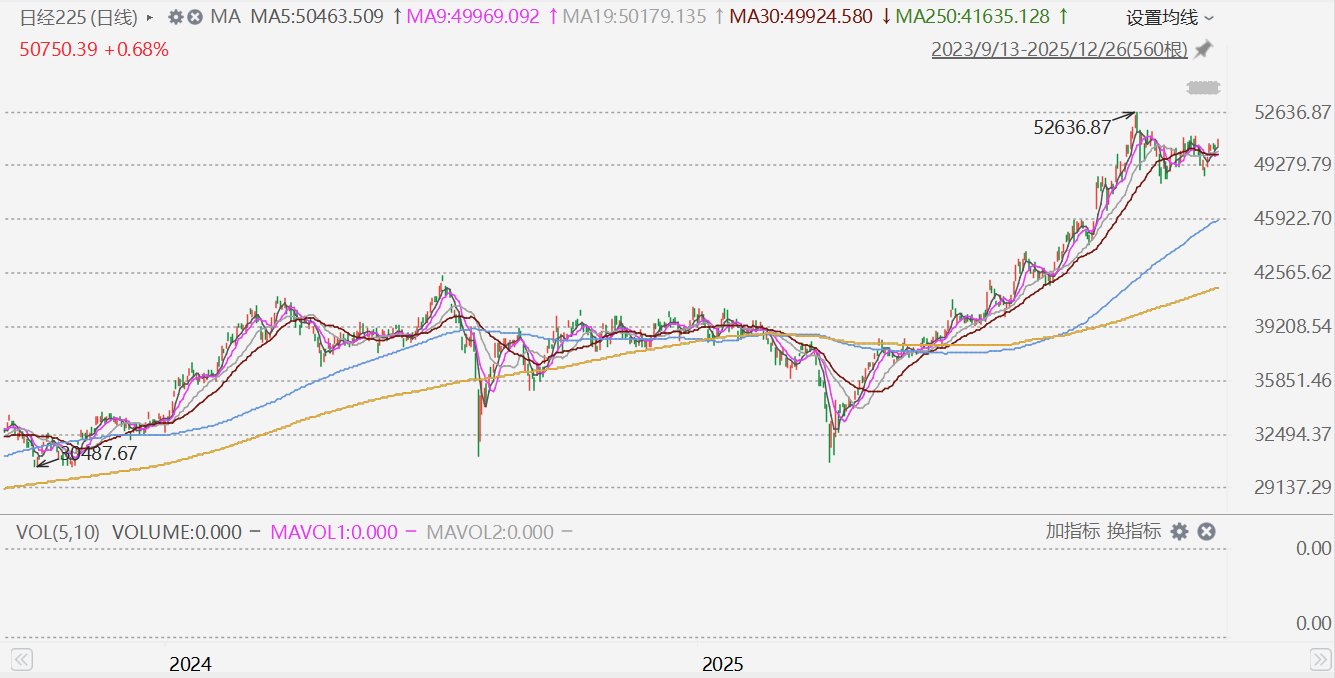Expand the 设置均线 dropdown

(1170, 18)
